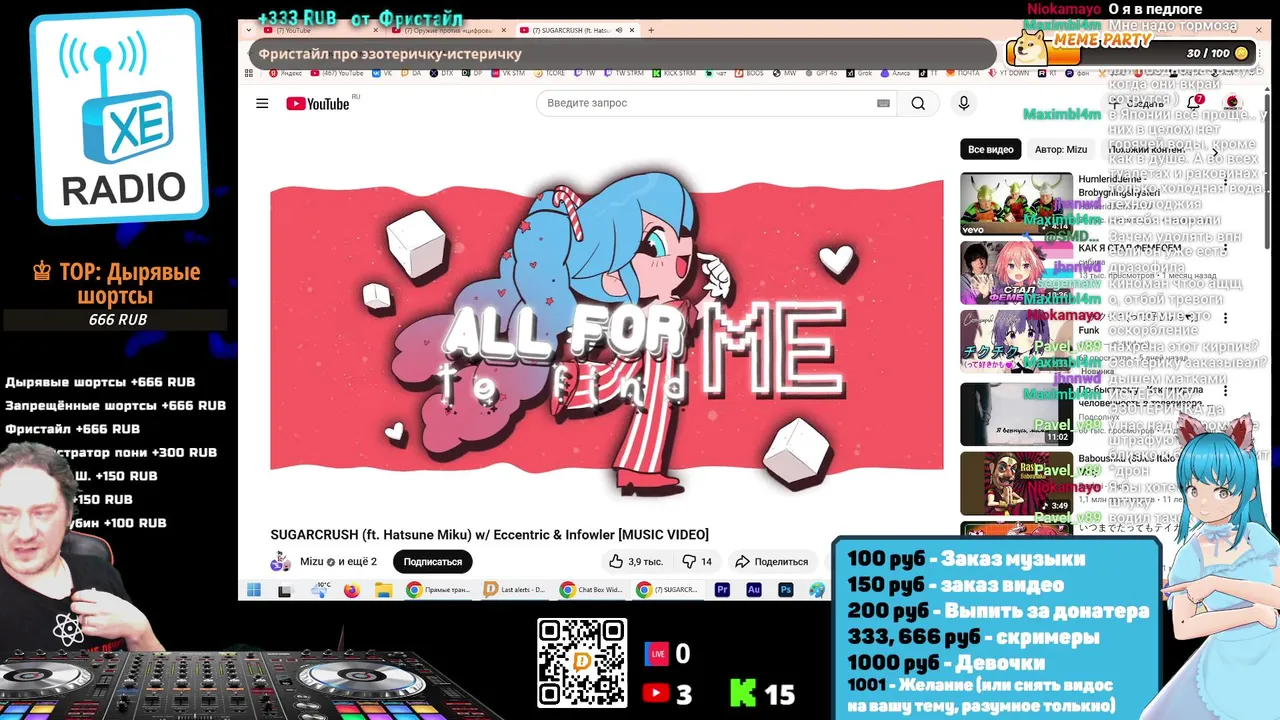1280x720 pixels.
Task: Play 'КАК Я СТАЛ ФЕМБОЕМ' video thumbnail
Action: [1016, 272]
